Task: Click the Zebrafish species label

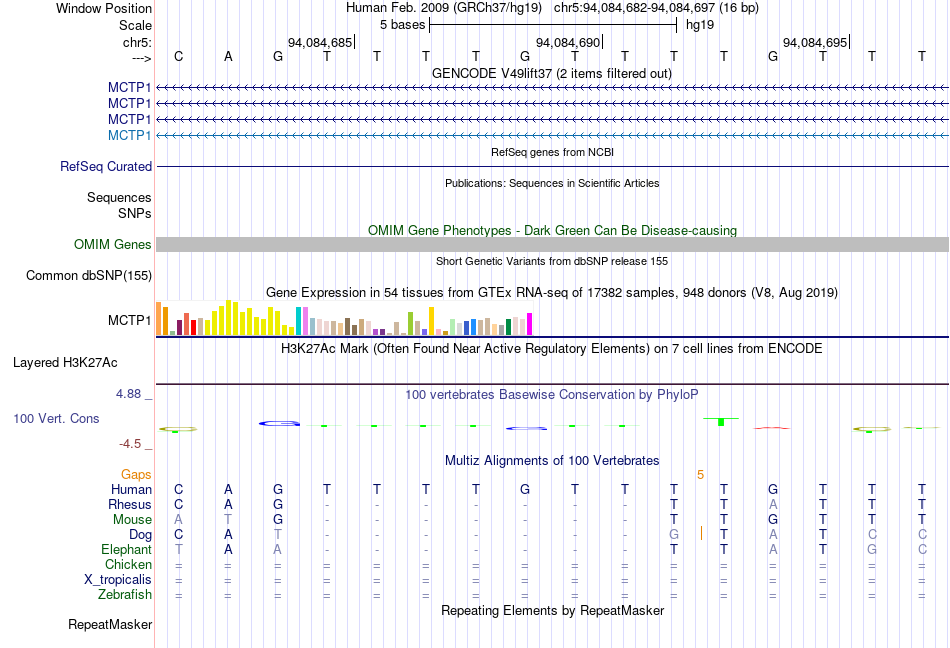Action: tap(125, 595)
